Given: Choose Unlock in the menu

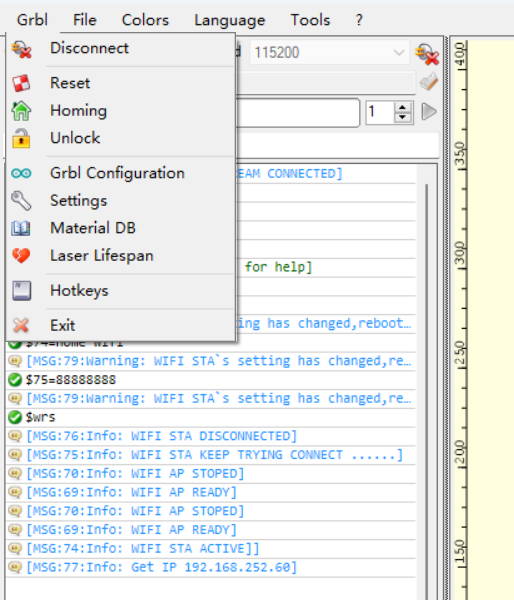Looking at the screenshot, I should click(x=121, y=138).
